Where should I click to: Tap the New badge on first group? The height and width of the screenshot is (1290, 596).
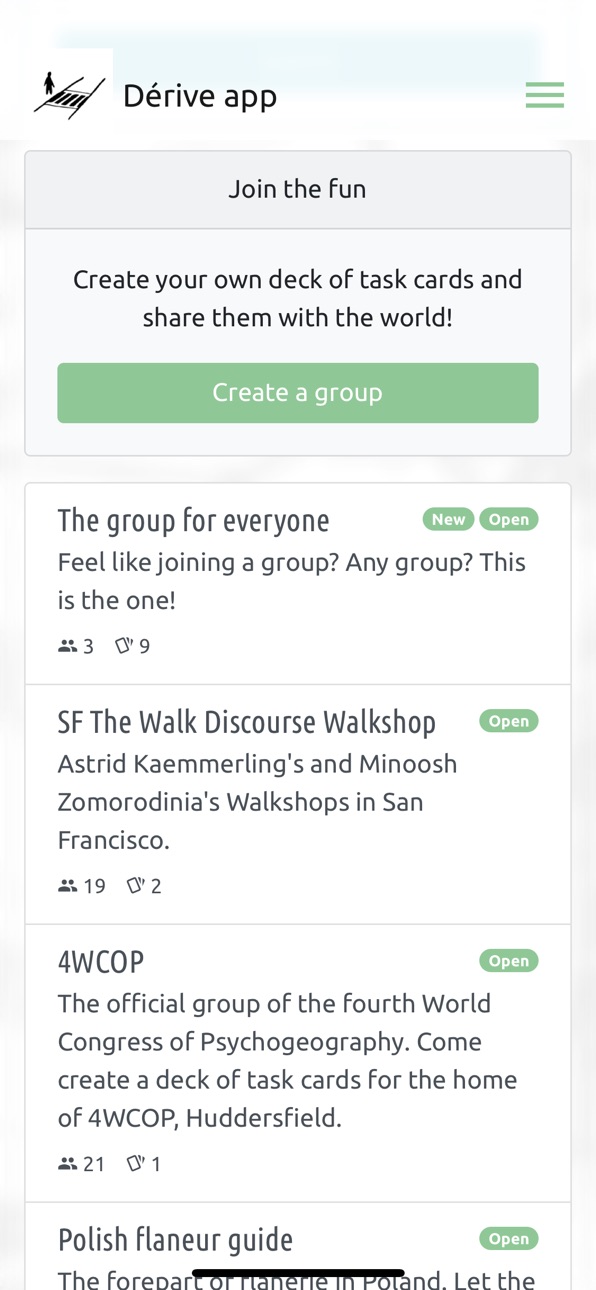tap(448, 519)
